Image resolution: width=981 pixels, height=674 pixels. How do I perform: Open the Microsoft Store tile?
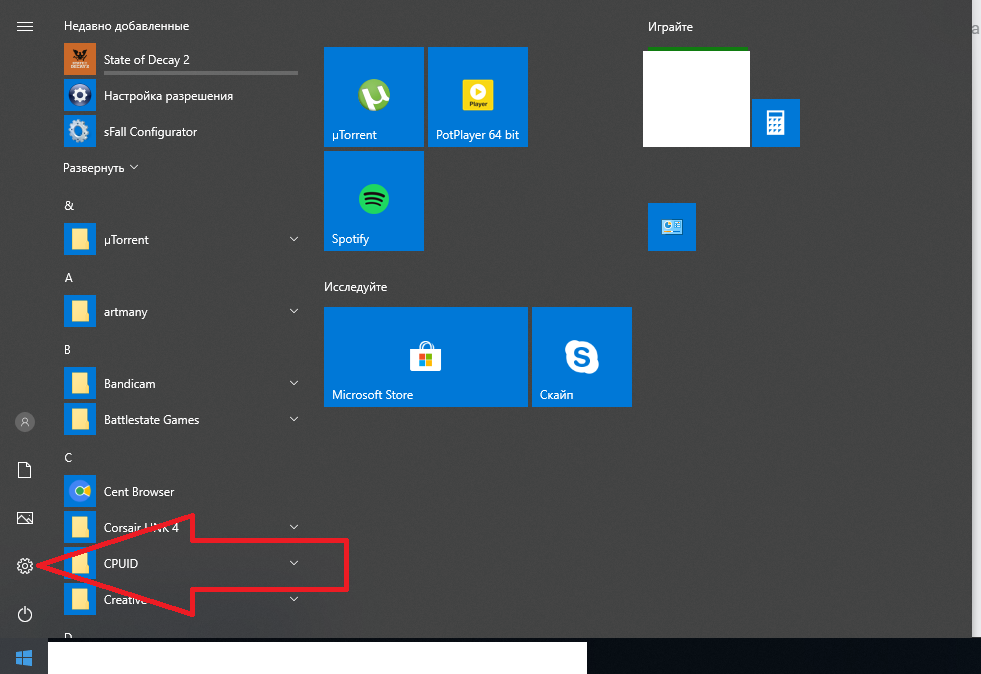pos(425,357)
